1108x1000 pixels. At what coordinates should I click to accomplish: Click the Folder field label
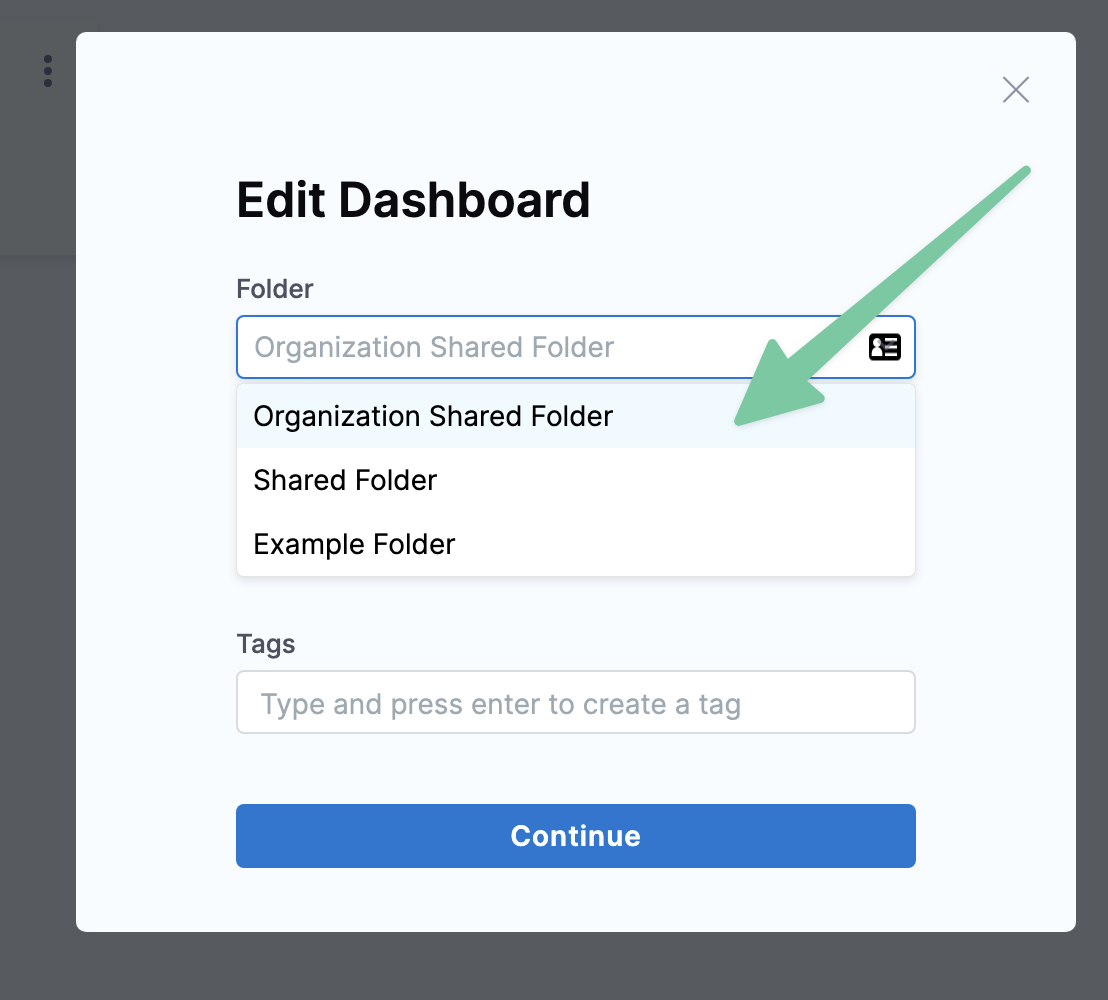(275, 289)
